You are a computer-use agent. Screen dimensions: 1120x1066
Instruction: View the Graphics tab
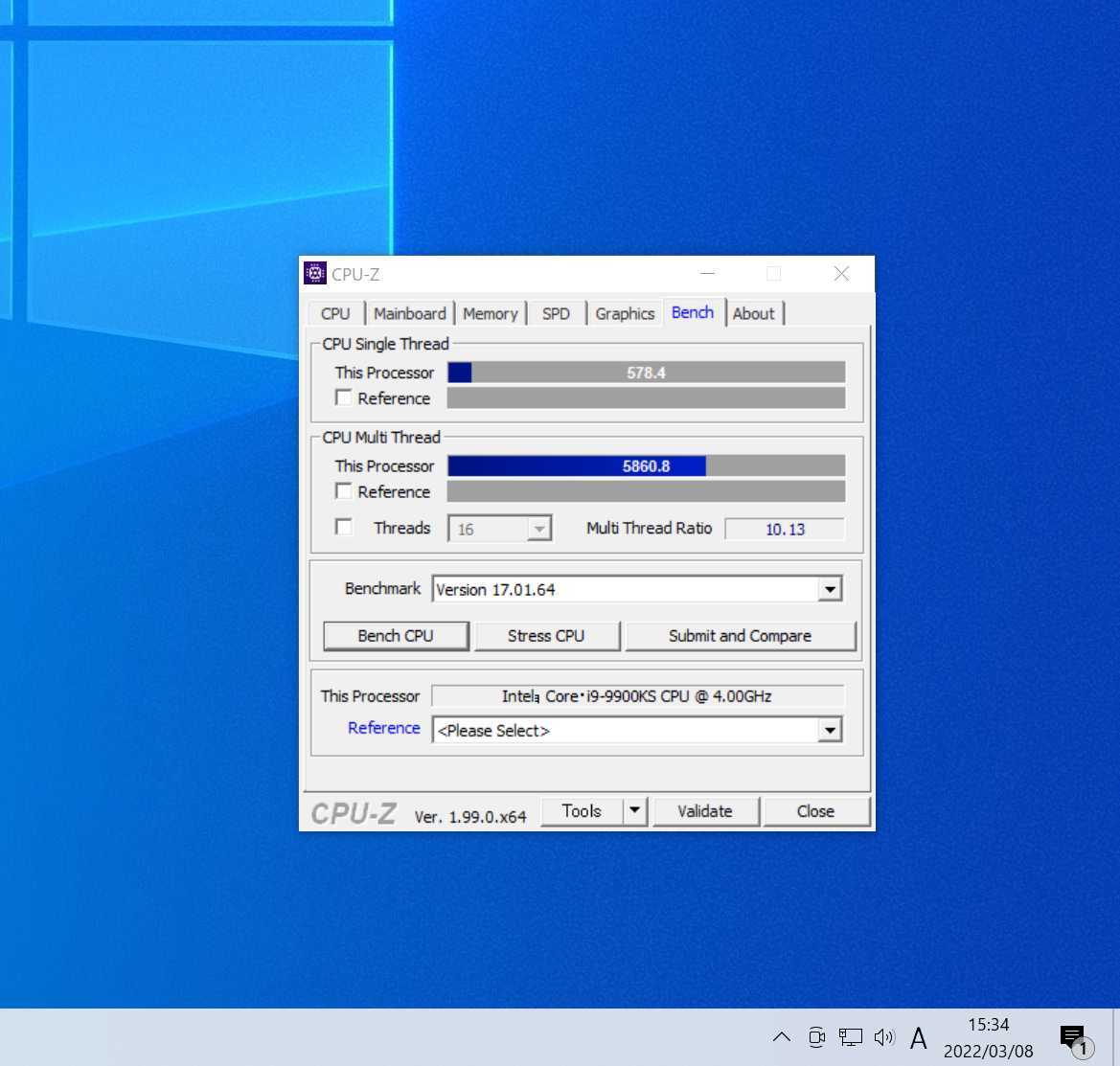tap(625, 313)
